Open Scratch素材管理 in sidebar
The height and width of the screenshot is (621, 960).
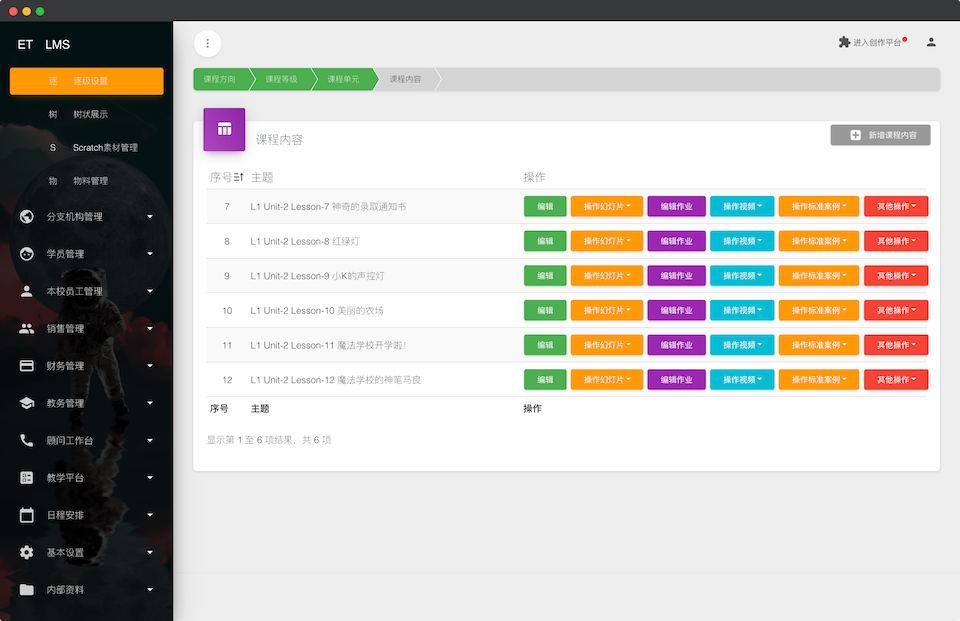[x=104, y=148]
